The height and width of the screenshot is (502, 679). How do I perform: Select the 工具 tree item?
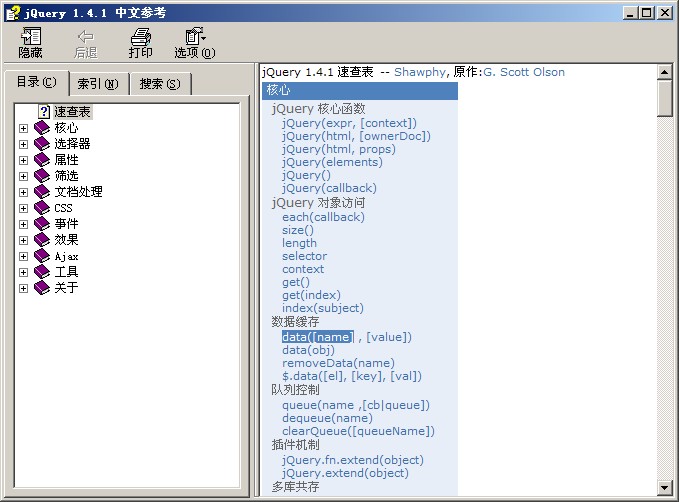(x=66, y=272)
